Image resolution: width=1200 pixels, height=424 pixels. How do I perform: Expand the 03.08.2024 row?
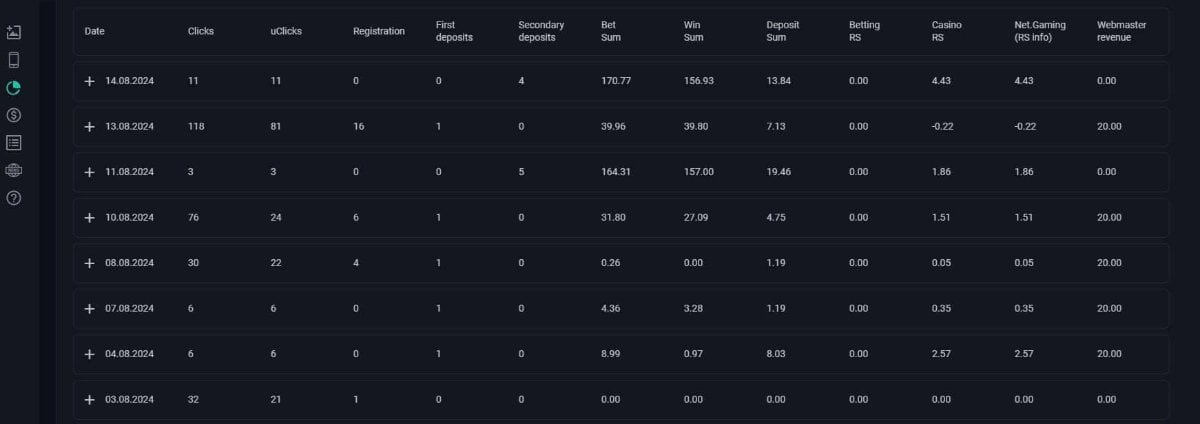click(90, 400)
